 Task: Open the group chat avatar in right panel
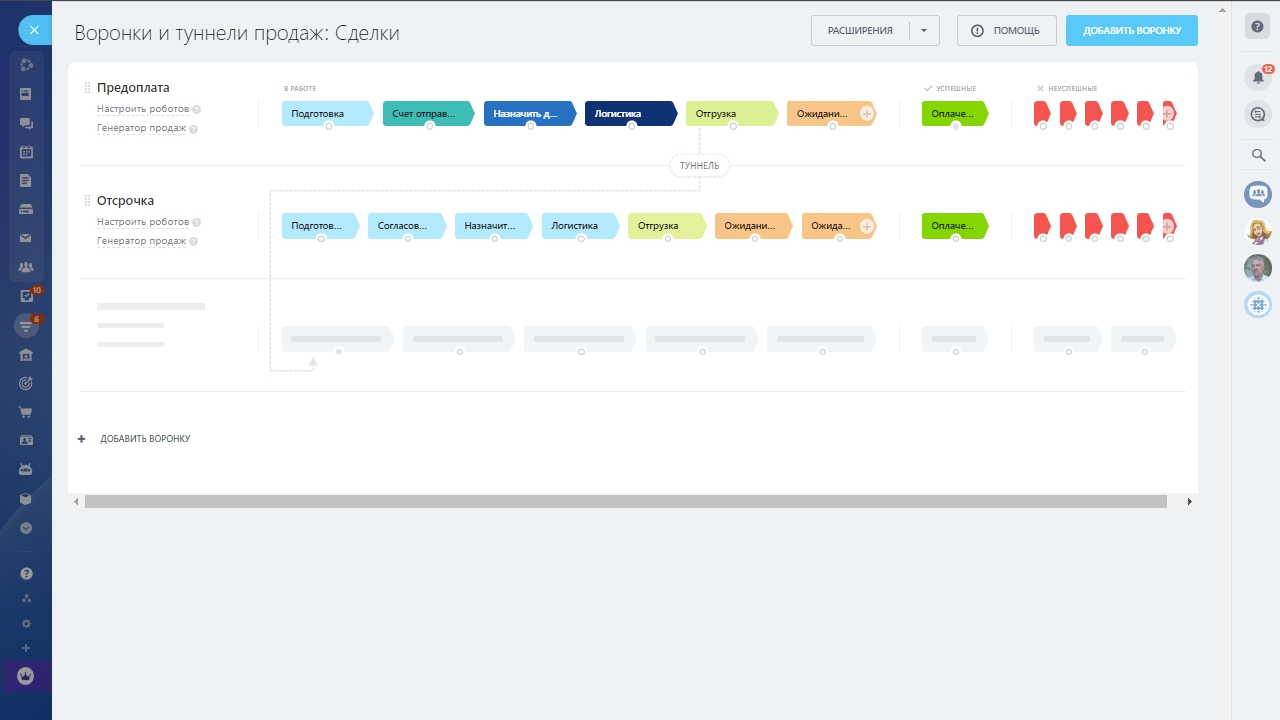[x=1258, y=194]
